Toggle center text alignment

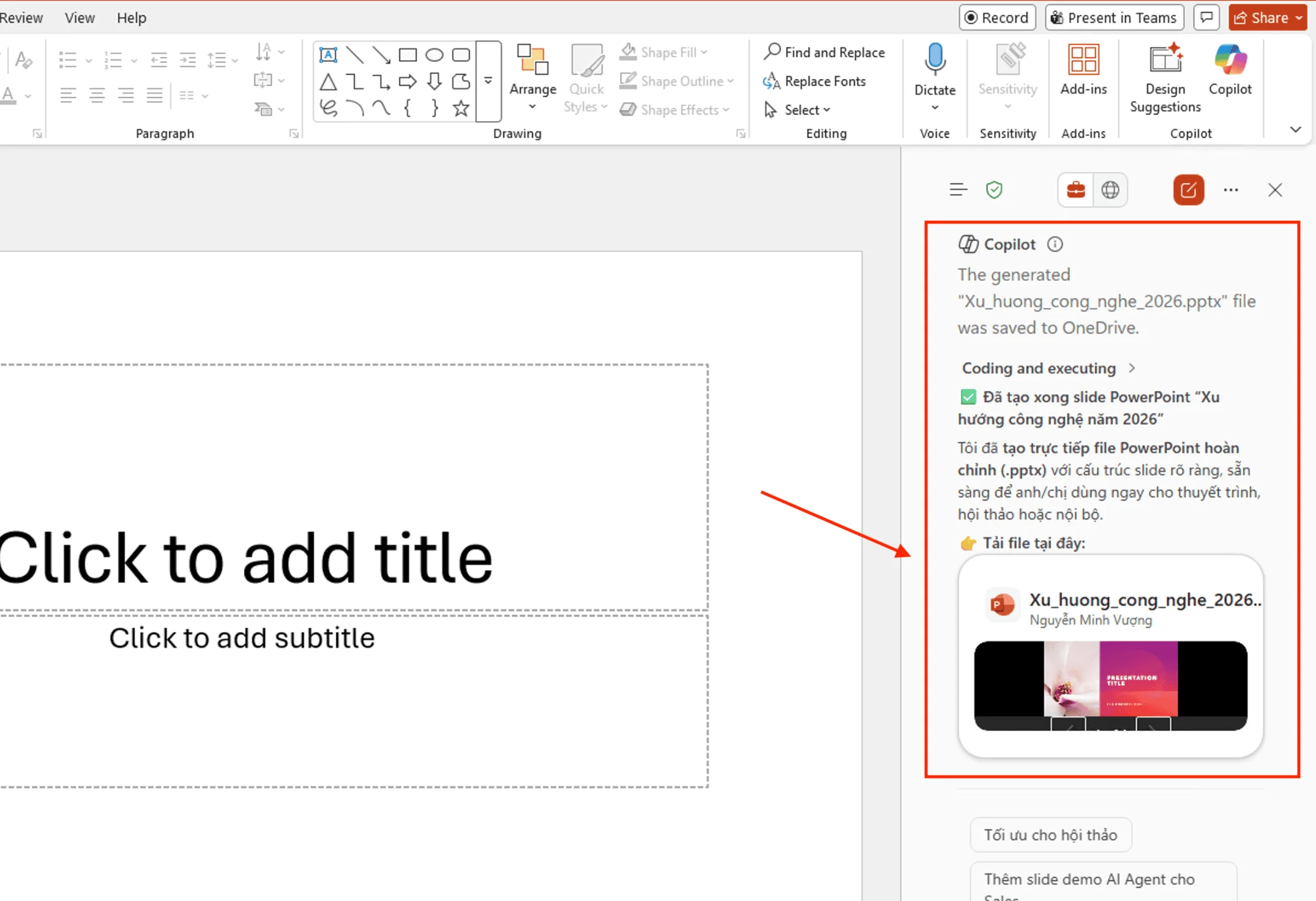coord(97,95)
